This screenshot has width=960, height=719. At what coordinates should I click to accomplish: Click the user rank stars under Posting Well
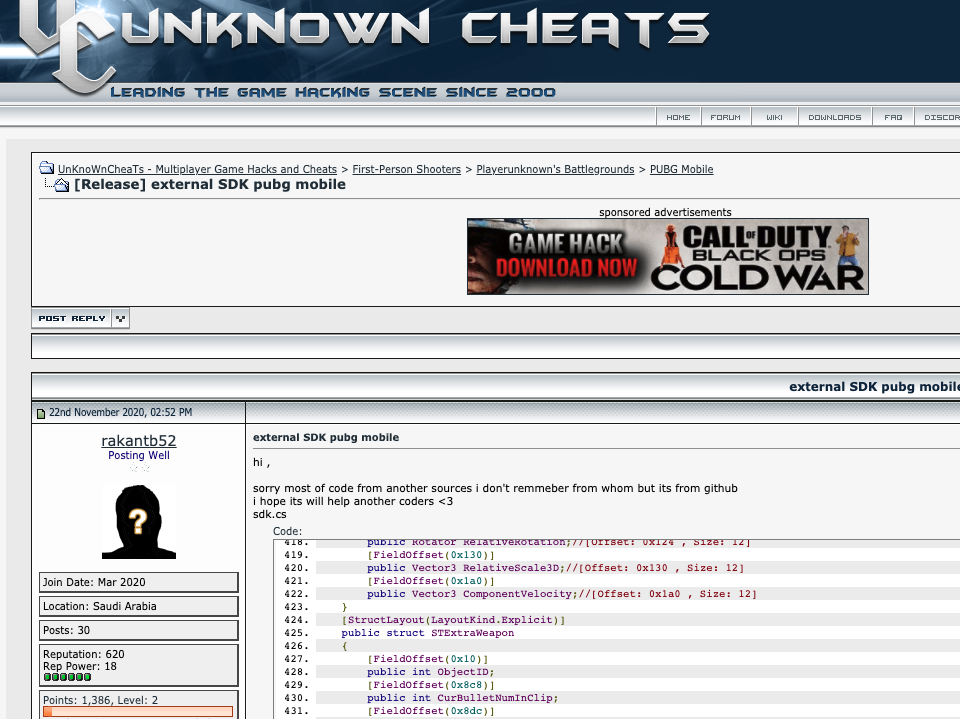coord(140,468)
